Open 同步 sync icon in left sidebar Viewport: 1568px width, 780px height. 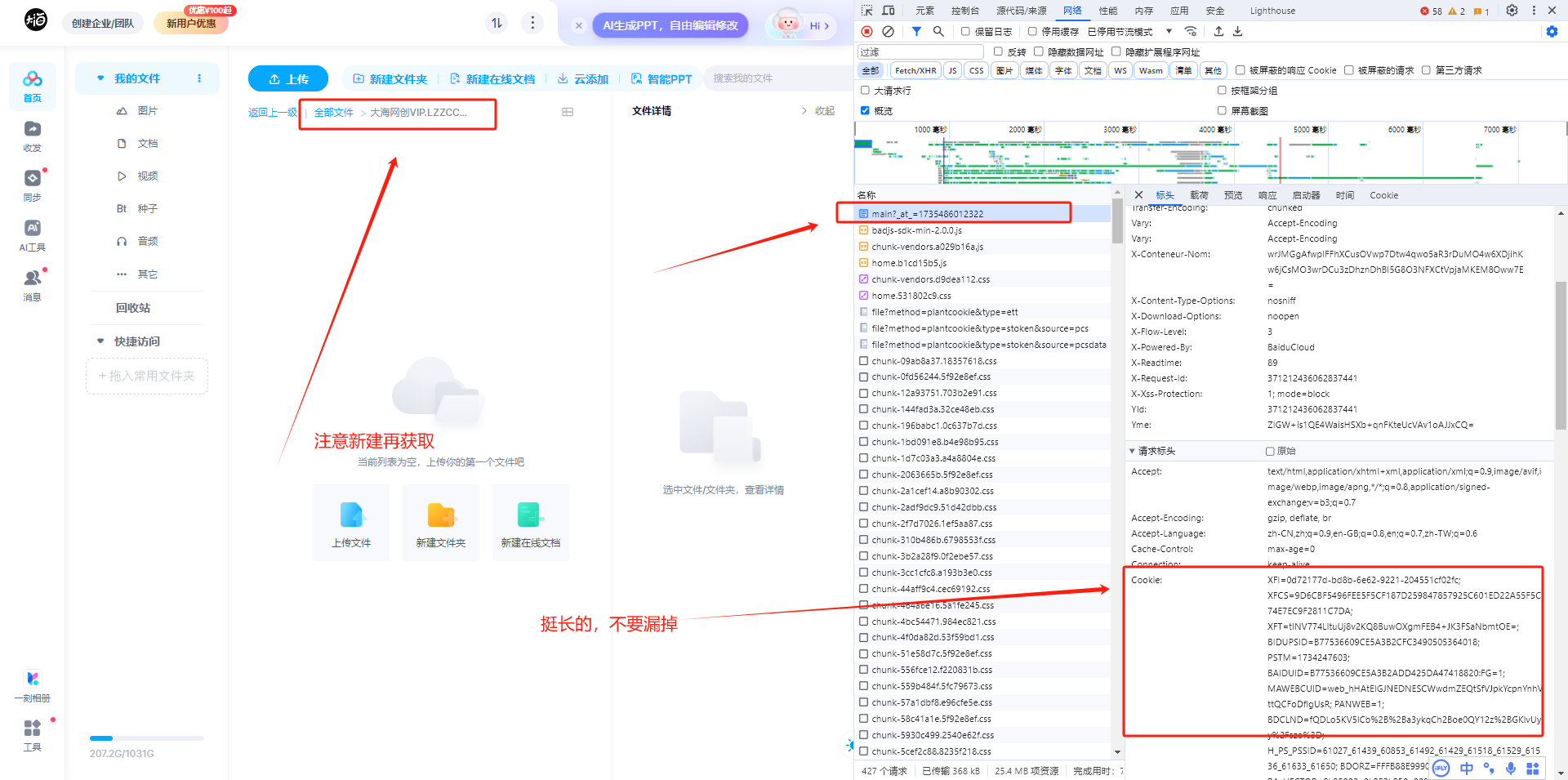(x=32, y=185)
